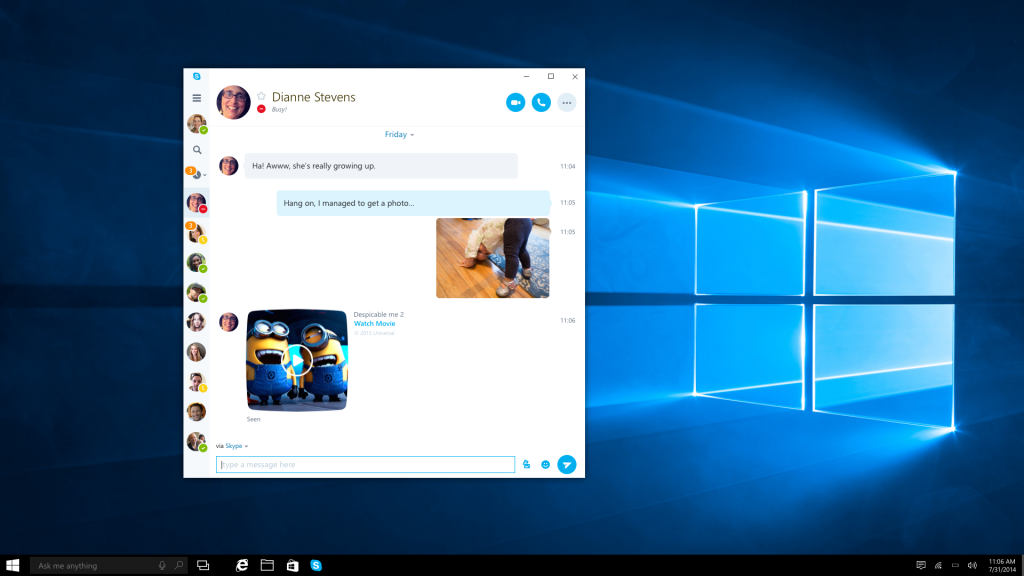
Task: Open the Friday date dropdown
Action: pyautogui.click(x=398, y=134)
